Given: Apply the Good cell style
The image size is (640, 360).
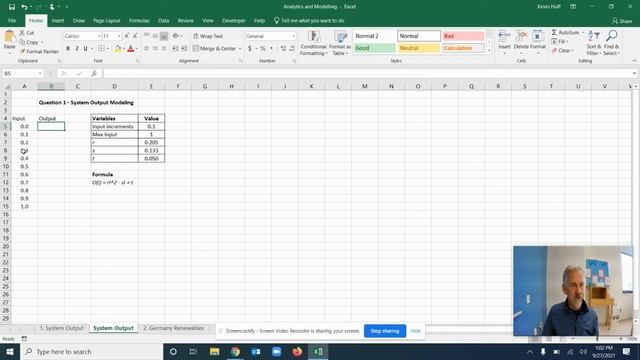Looking at the screenshot, I should (x=374, y=48).
